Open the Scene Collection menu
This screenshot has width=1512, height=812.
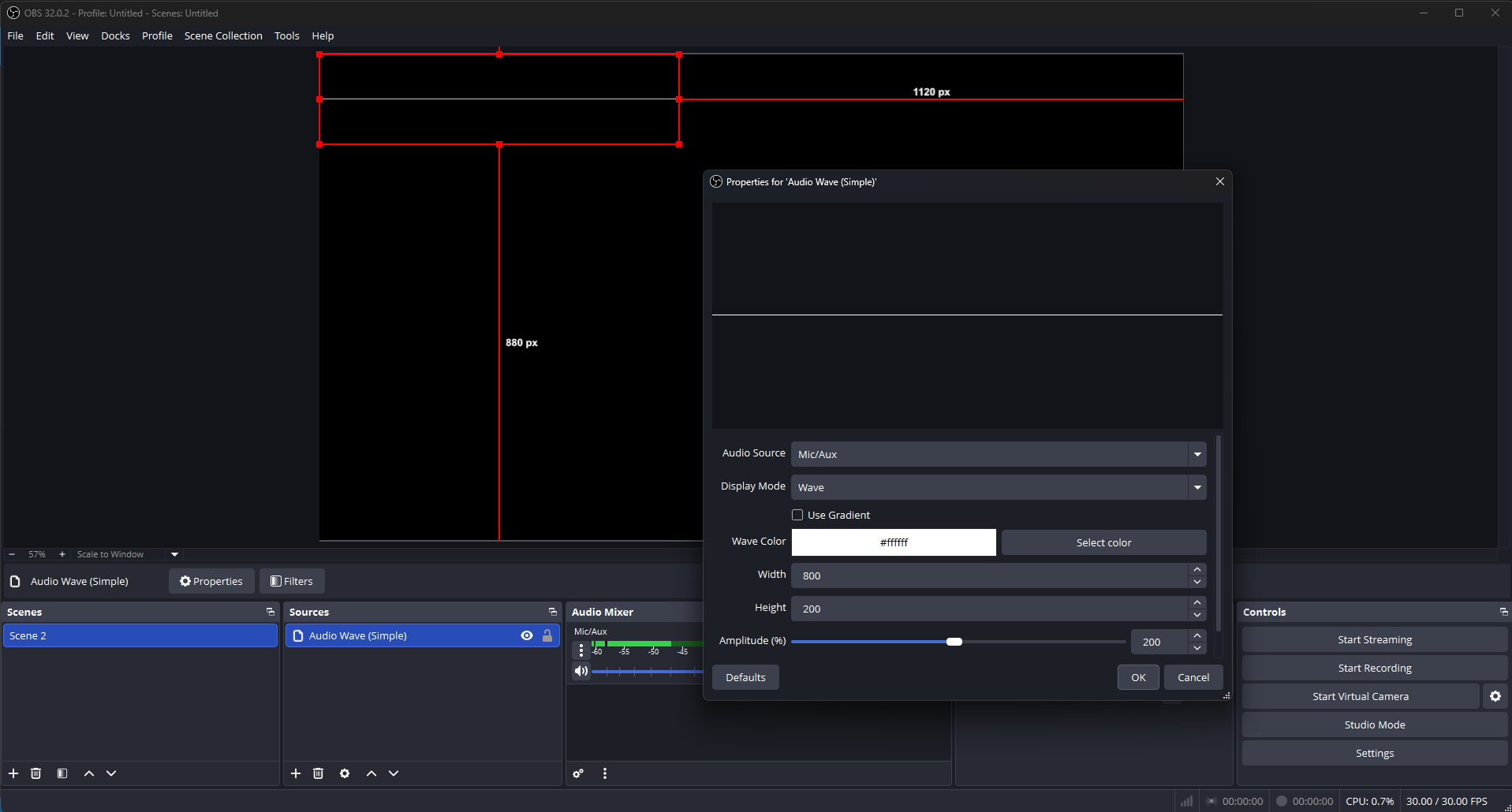pos(223,35)
